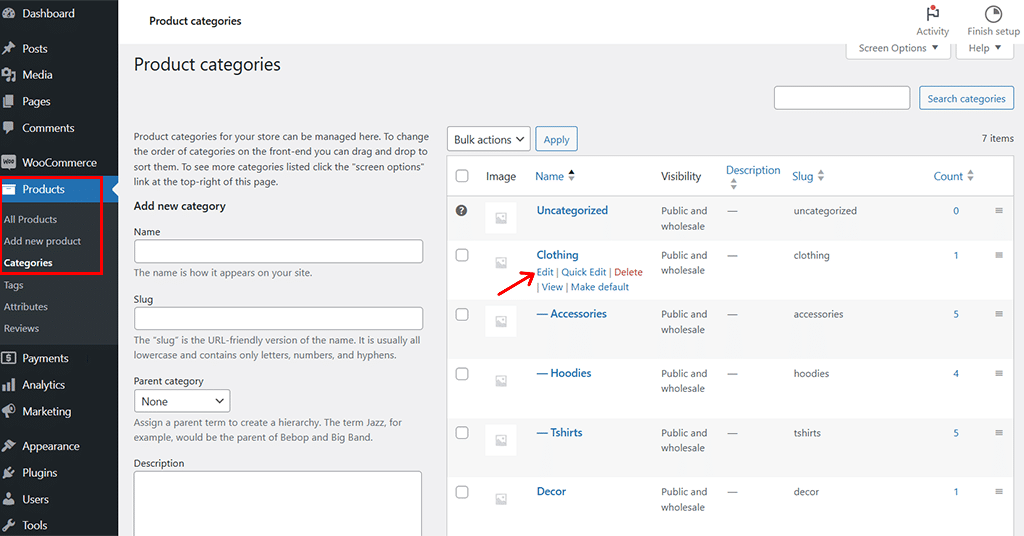Check the Decor category checkbox
The image size is (1024, 536).
coord(462,492)
